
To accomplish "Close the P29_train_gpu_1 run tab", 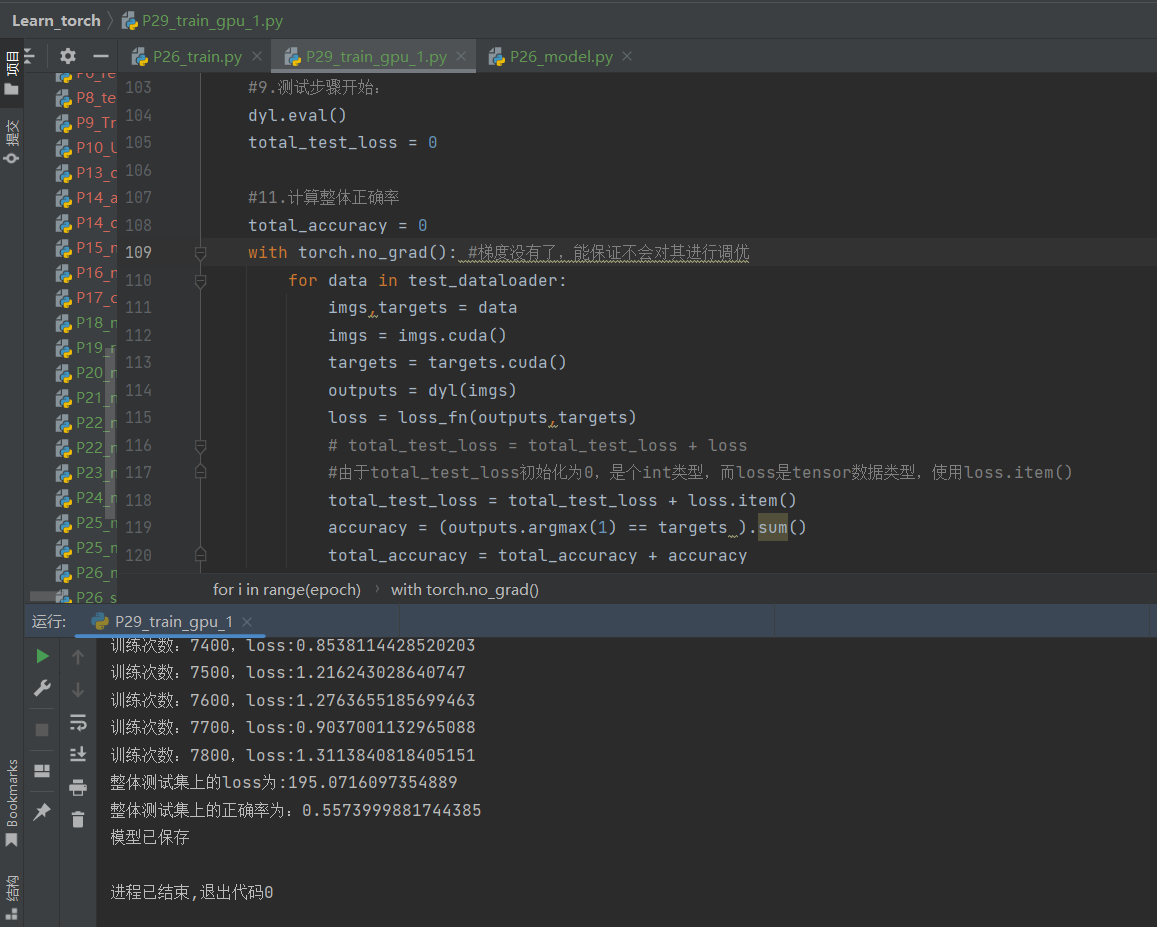I will pyautogui.click(x=247, y=622).
